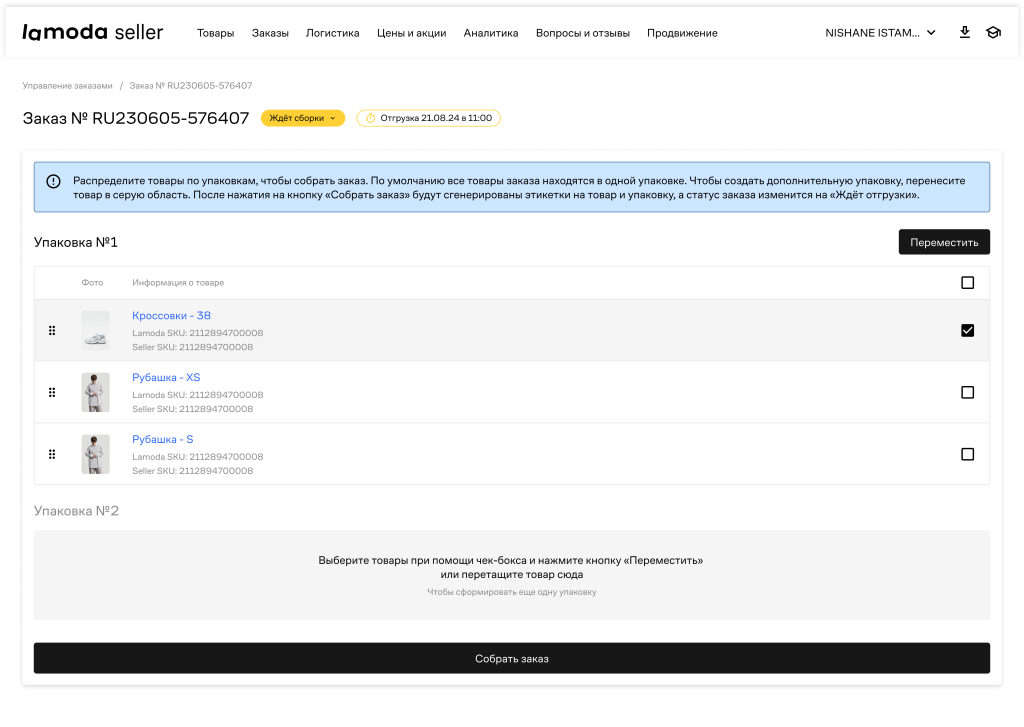1024x727 pixels.
Task: Click drag handle of Кроссовки - 38 row
Action: coord(52,331)
